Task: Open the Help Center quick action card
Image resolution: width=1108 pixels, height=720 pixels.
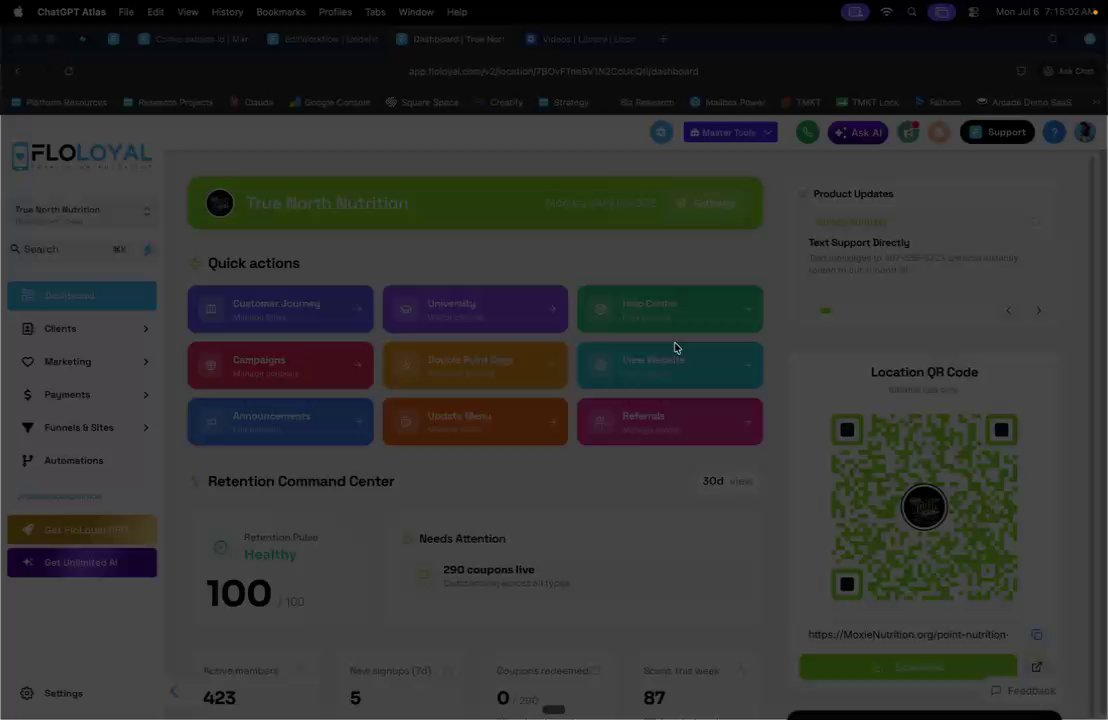Action: pyautogui.click(x=670, y=309)
